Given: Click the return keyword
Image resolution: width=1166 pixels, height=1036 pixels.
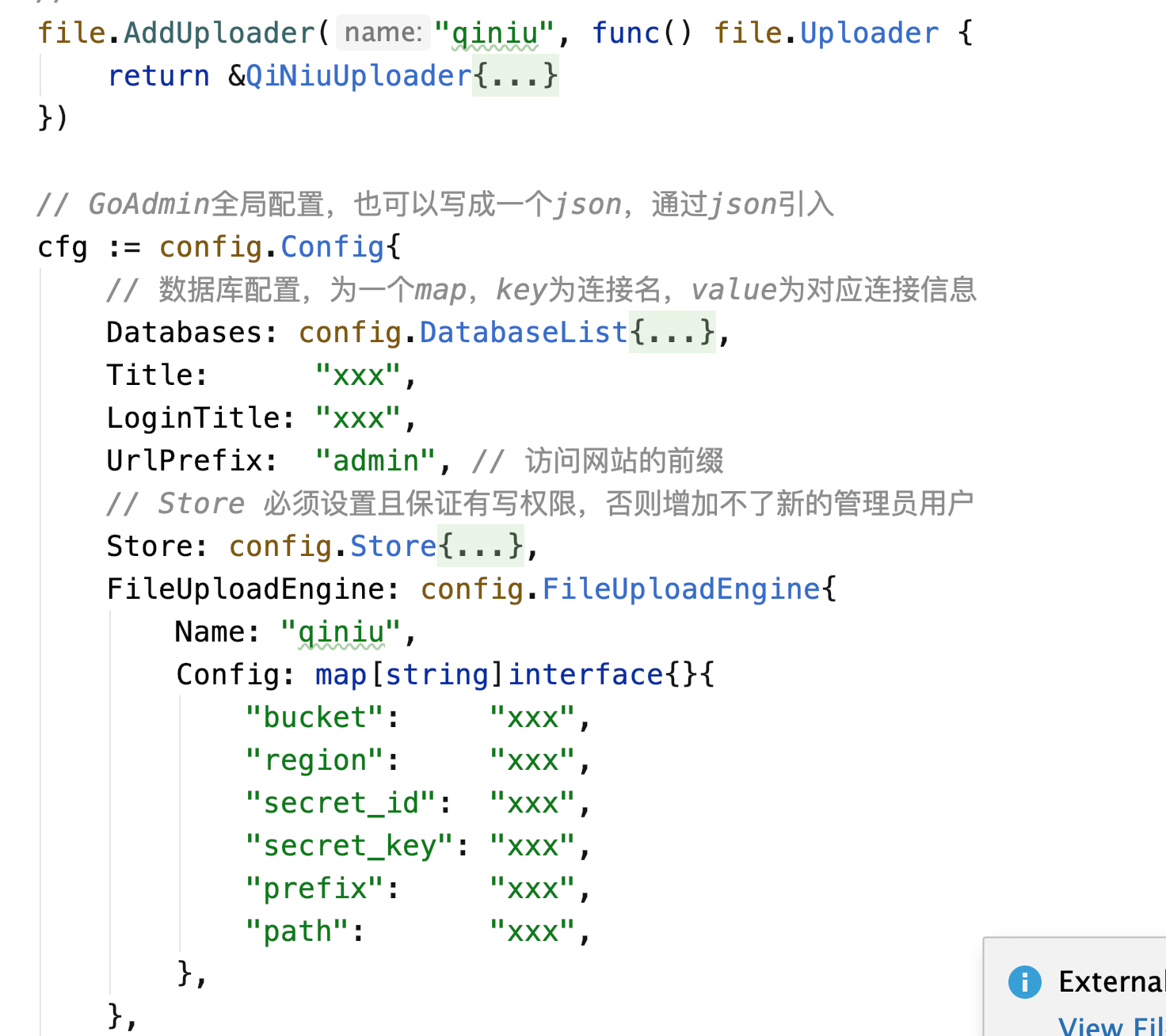Looking at the screenshot, I should coord(158,76).
